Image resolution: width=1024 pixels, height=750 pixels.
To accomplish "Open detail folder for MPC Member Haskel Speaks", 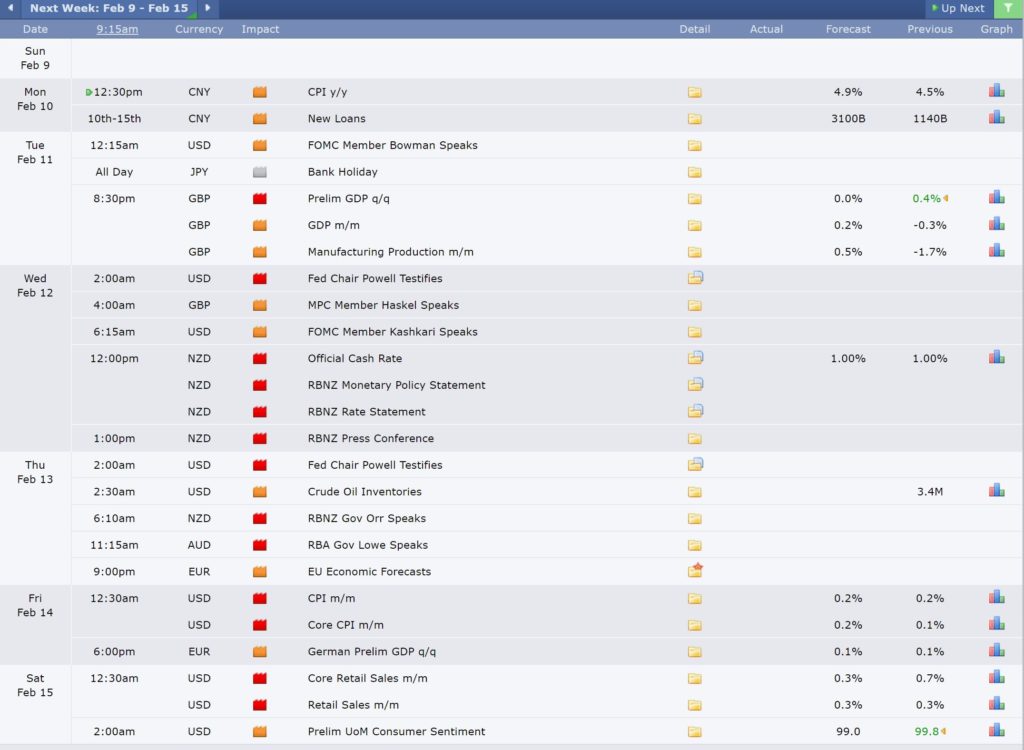I will 695,306.
